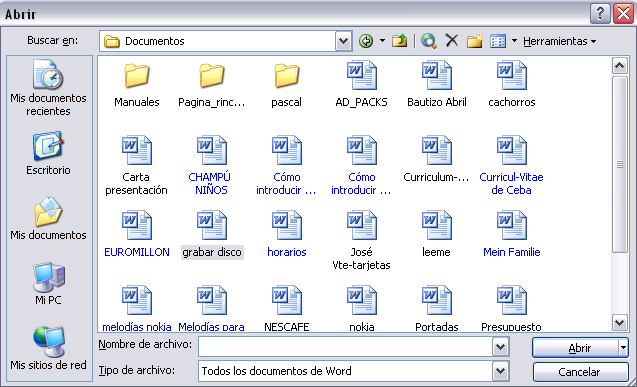This screenshot has height=387, width=637.
Task: Select the Curriculum-... document
Action: [x=436, y=160]
